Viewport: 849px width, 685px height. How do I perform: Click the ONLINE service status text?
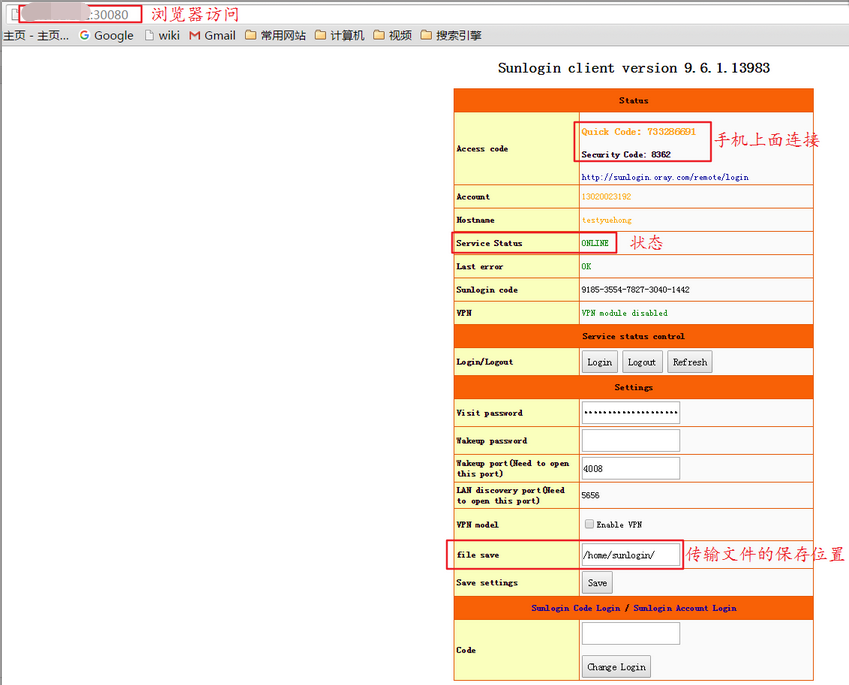(595, 243)
